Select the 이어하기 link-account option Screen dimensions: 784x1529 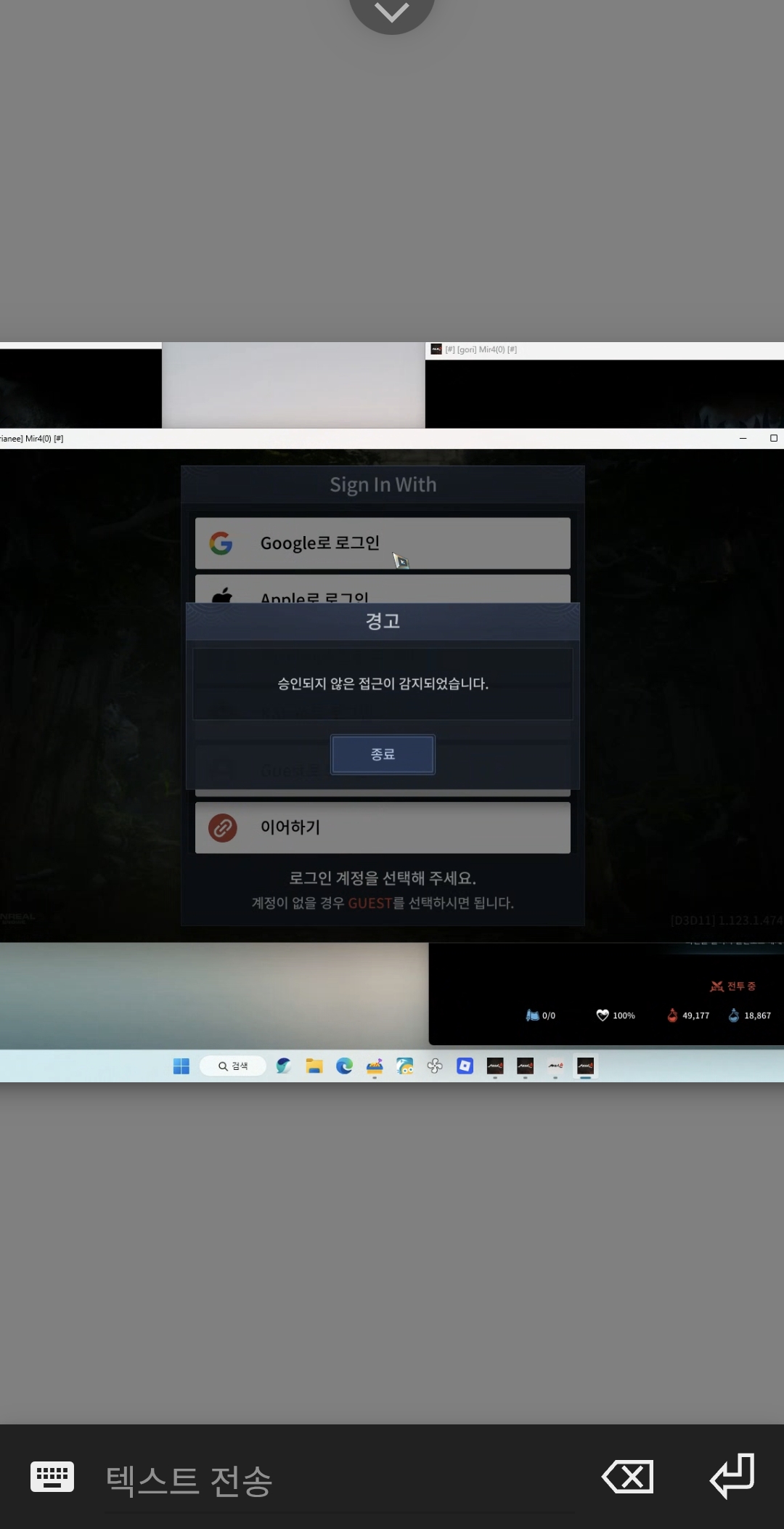point(383,827)
